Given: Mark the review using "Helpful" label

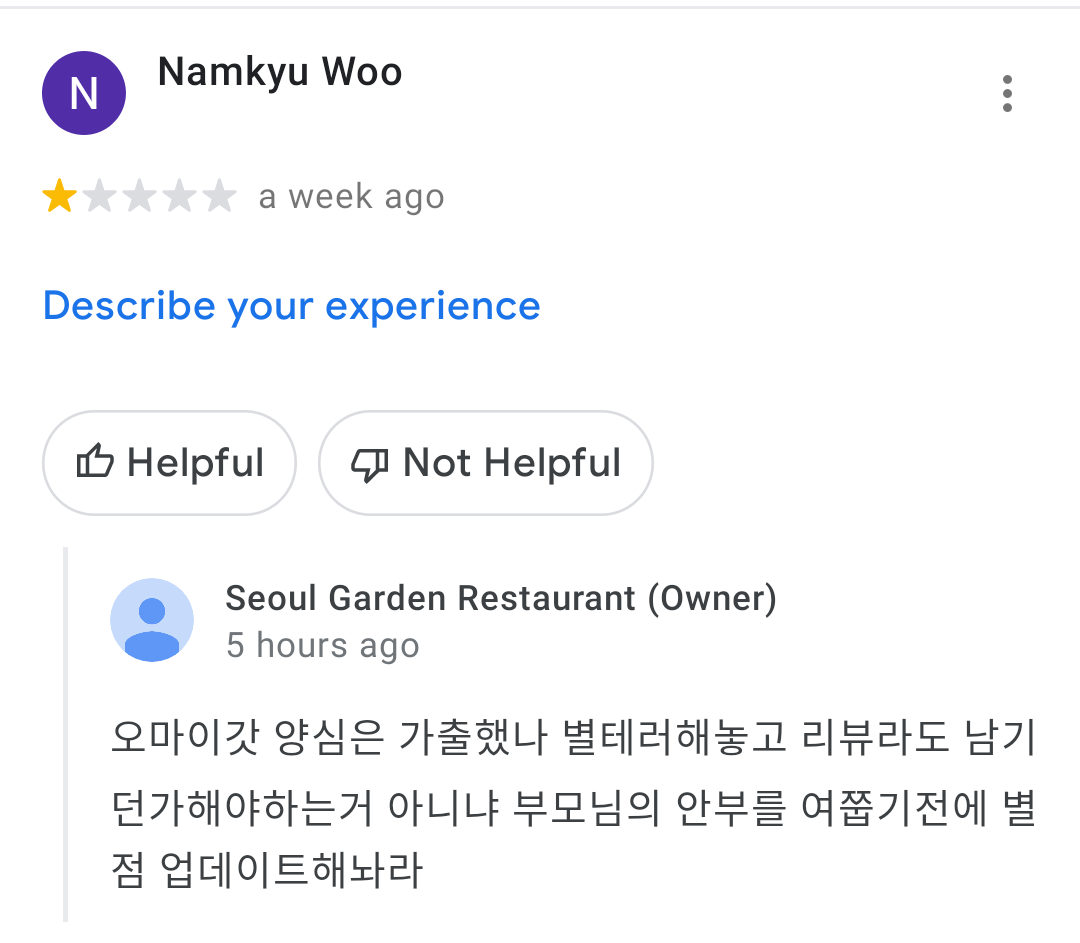Looking at the screenshot, I should [x=196, y=463].
